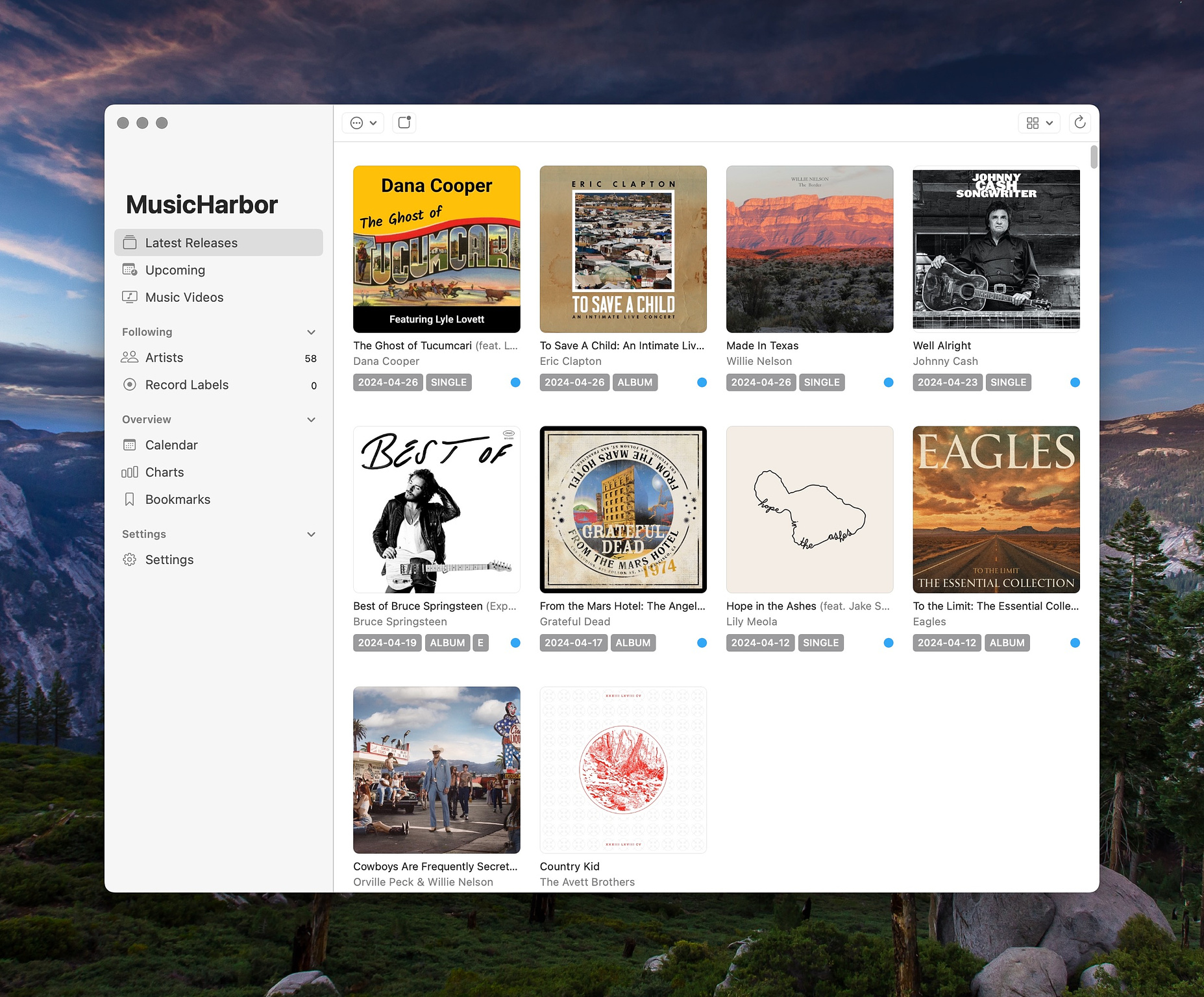Open Grateful Dead Mars Hotel cover
Image resolution: width=1204 pixels, height=997 pixels.
[623, 510]
